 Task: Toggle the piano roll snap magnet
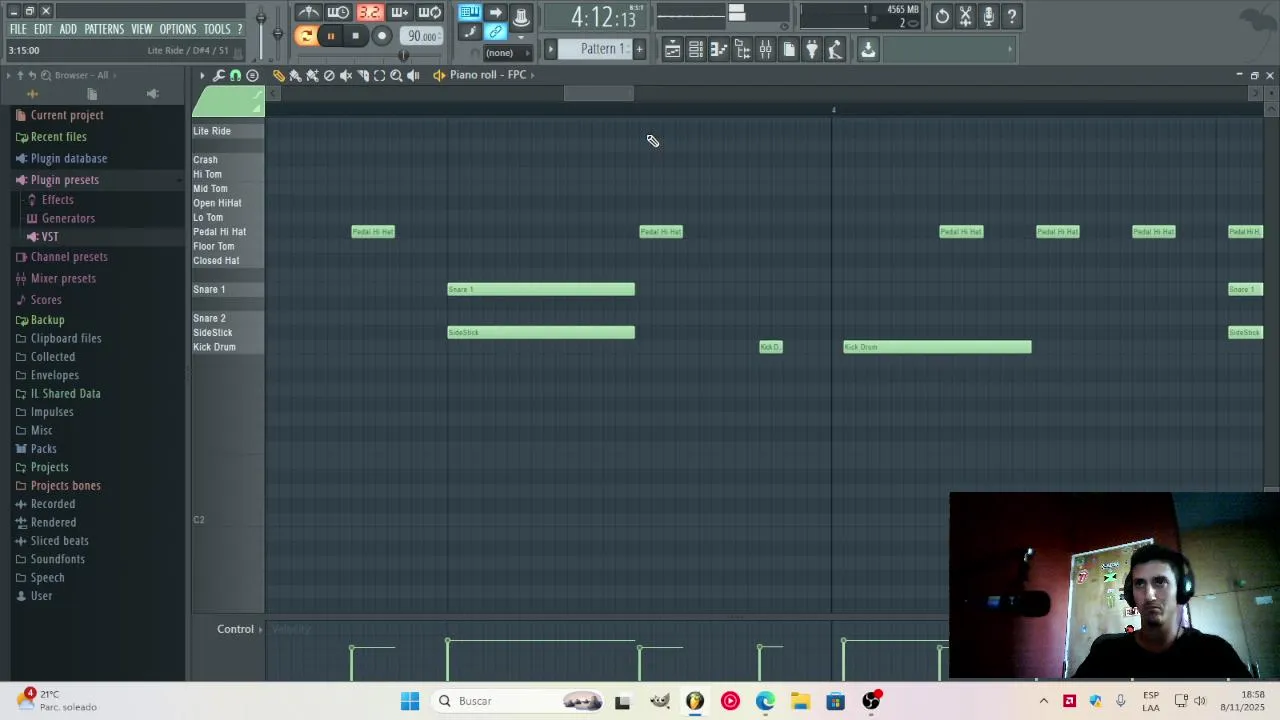pos(235,75)
